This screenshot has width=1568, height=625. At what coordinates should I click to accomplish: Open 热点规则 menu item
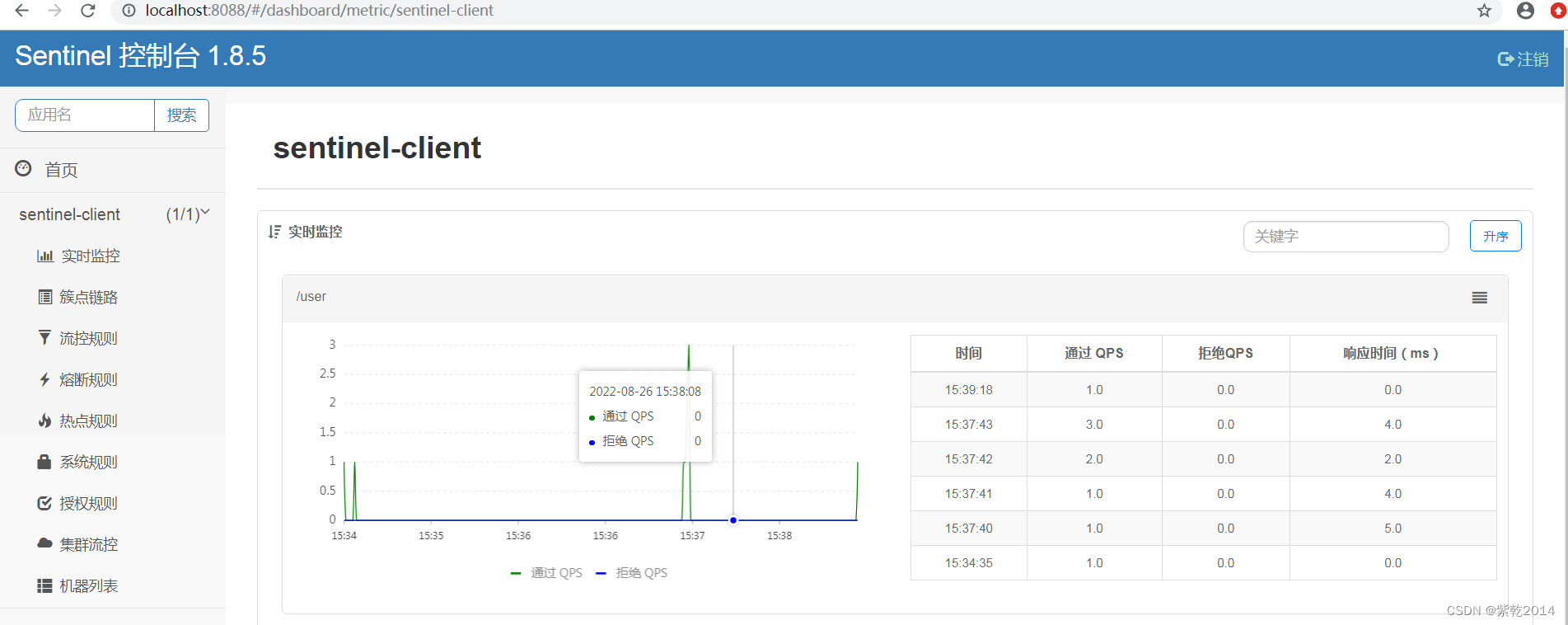[89, 421]
